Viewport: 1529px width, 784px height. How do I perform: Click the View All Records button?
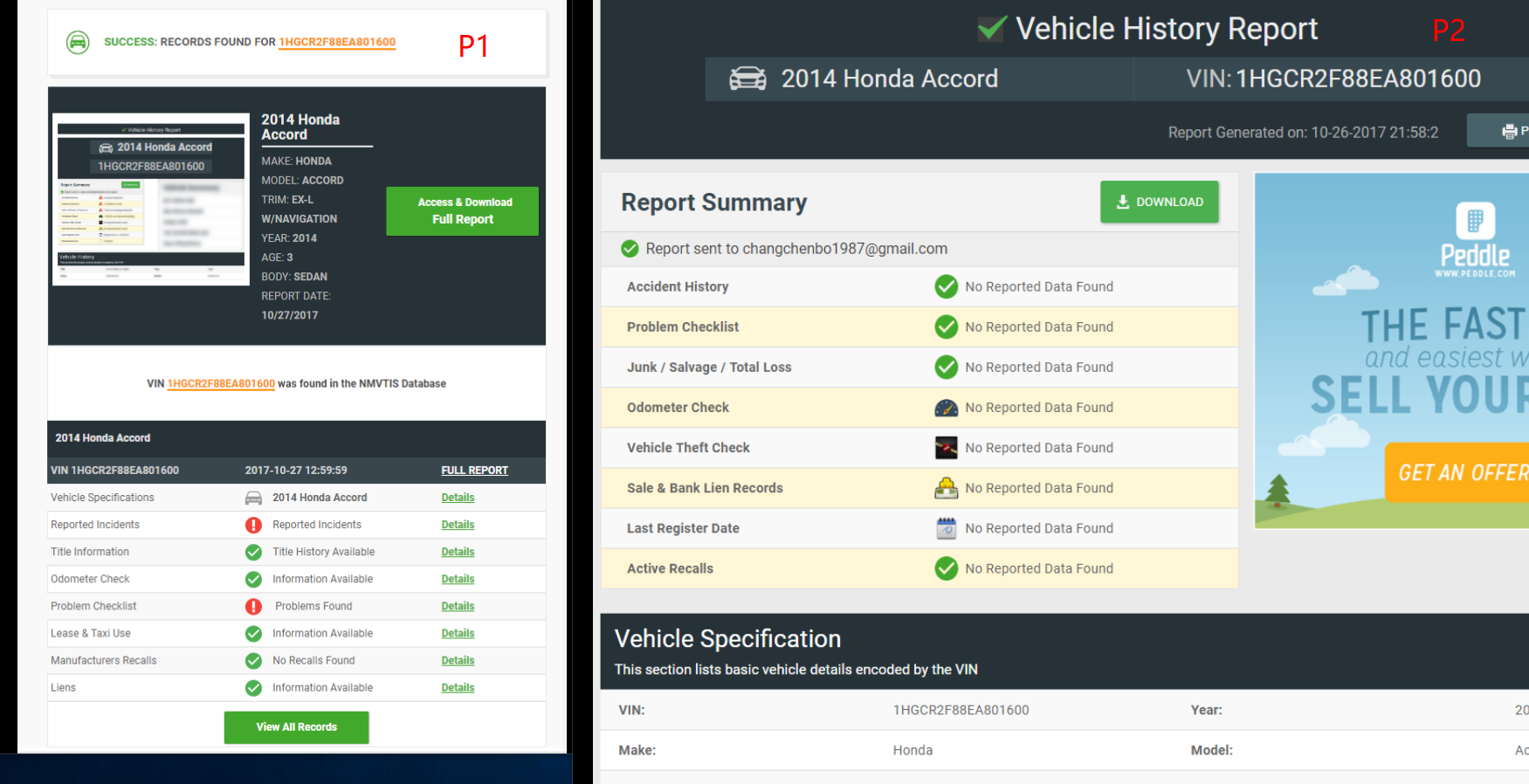coord(296,727)
